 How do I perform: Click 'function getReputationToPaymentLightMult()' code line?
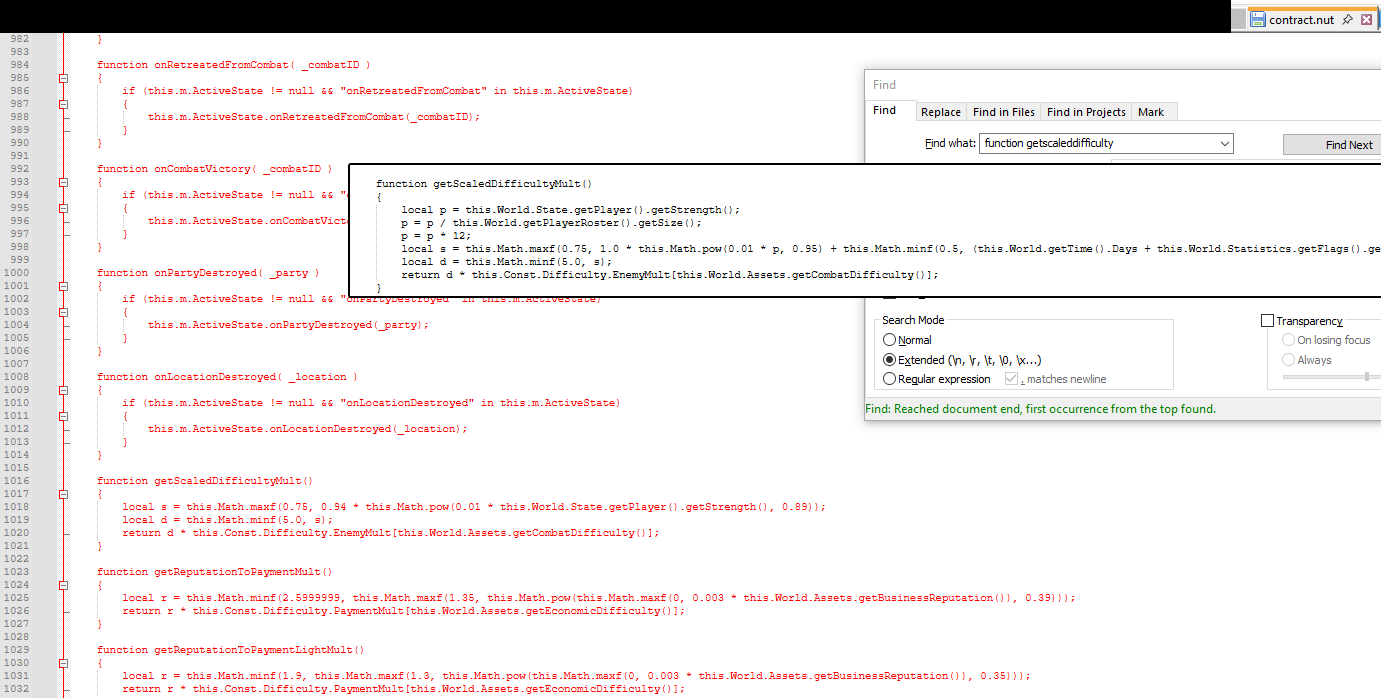tap(231, 650)
